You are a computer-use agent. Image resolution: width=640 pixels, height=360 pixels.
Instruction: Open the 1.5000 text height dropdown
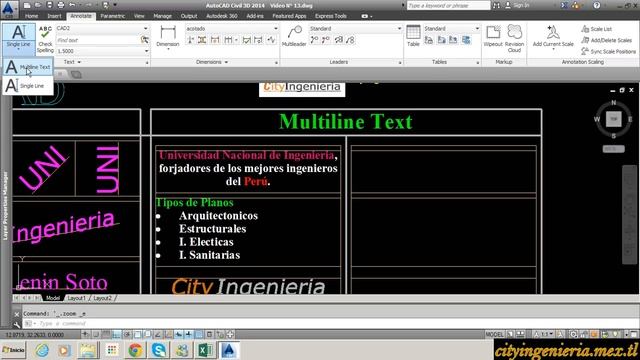click(x=102, y=51)
